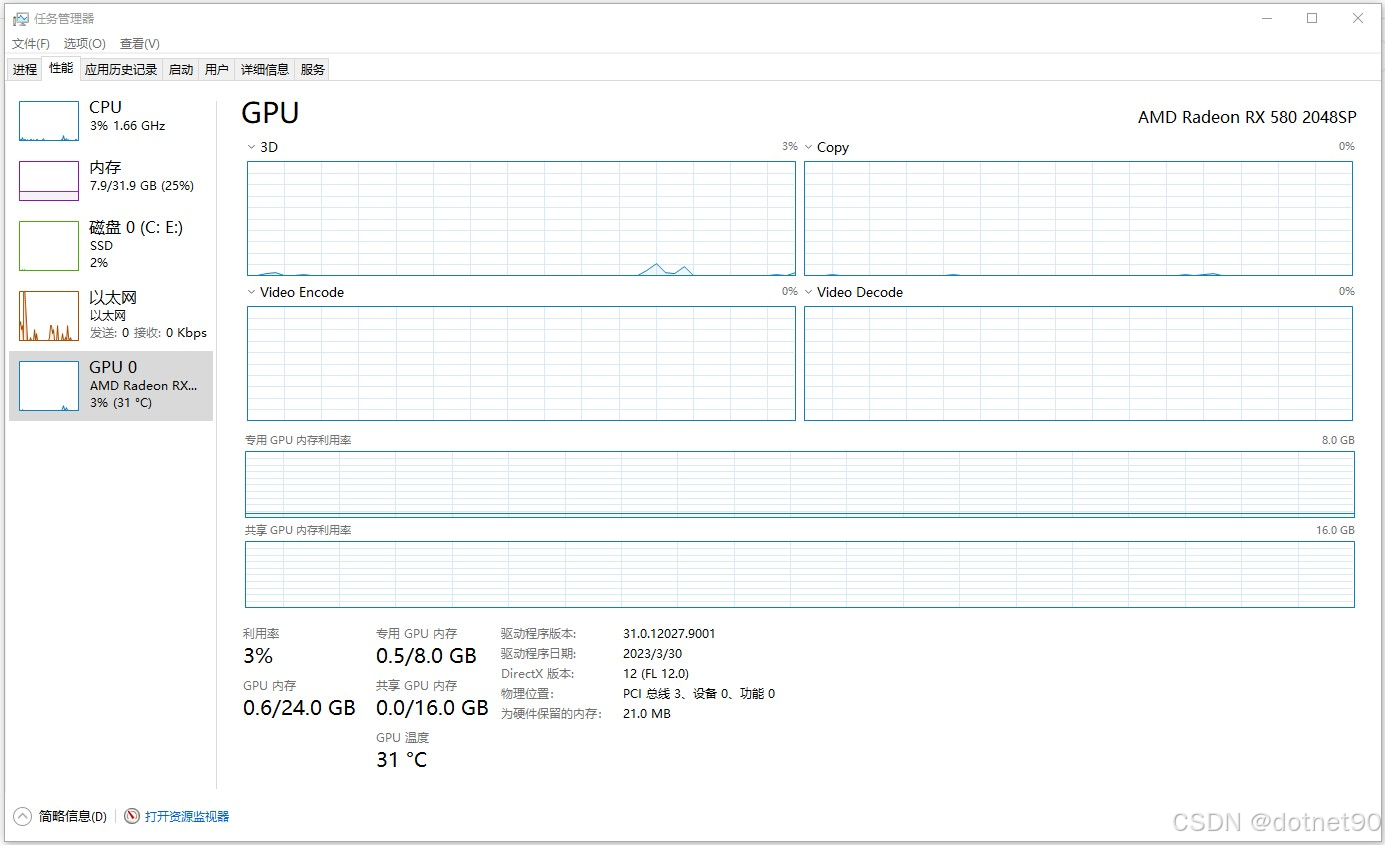This screenshot has width=1385, height=845.
Task: Click the 3D engine usage graph
Action: pyautogui.click(x=521, y=218)
